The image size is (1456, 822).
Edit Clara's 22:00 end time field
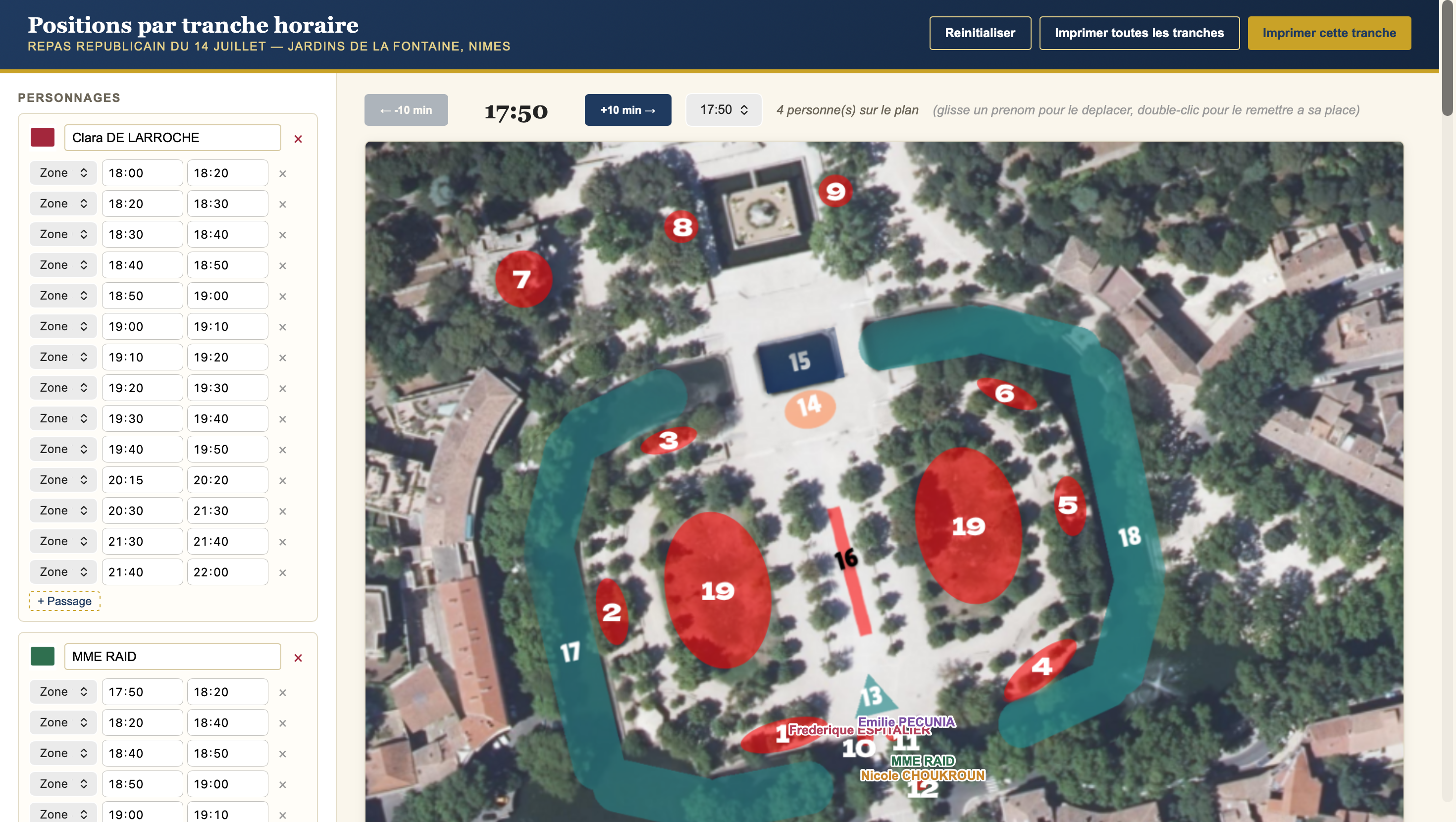click(227, 572)
